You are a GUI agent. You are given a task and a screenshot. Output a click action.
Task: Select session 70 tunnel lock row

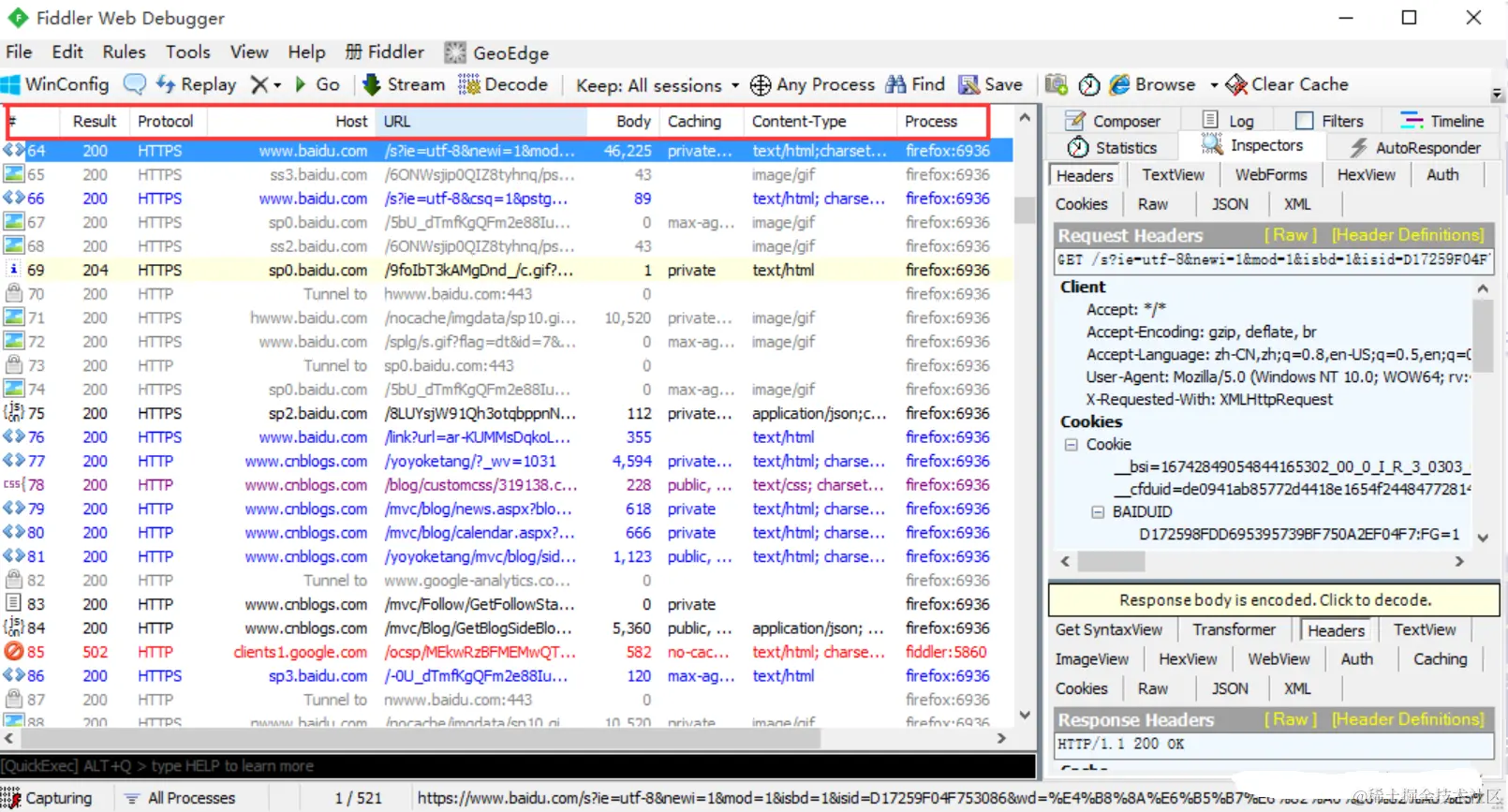tap(506, 294)
